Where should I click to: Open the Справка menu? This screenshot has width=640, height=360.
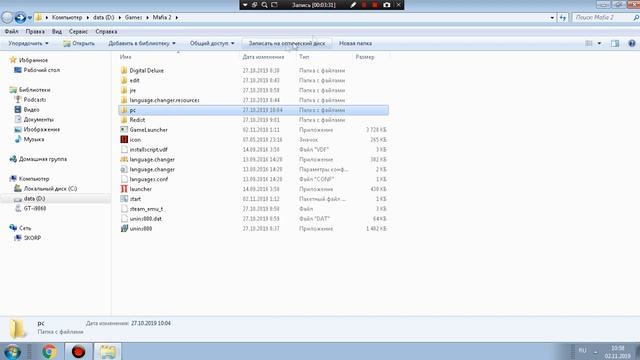(x=106, y=31)
